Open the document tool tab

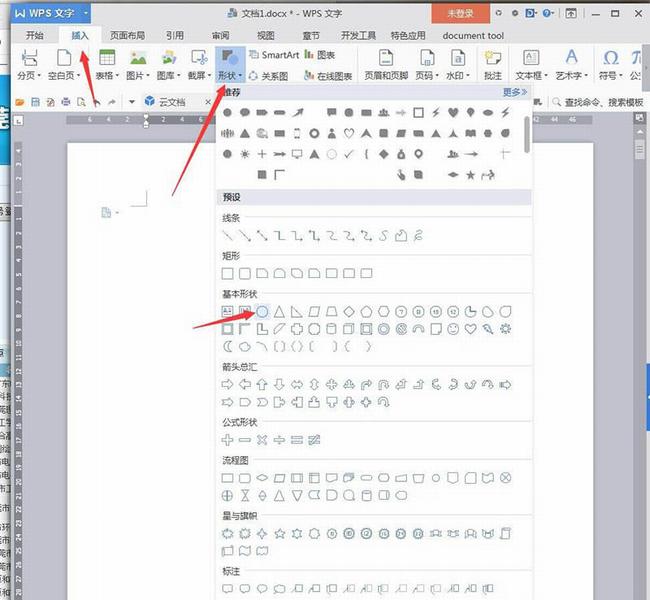pos(473,36)
